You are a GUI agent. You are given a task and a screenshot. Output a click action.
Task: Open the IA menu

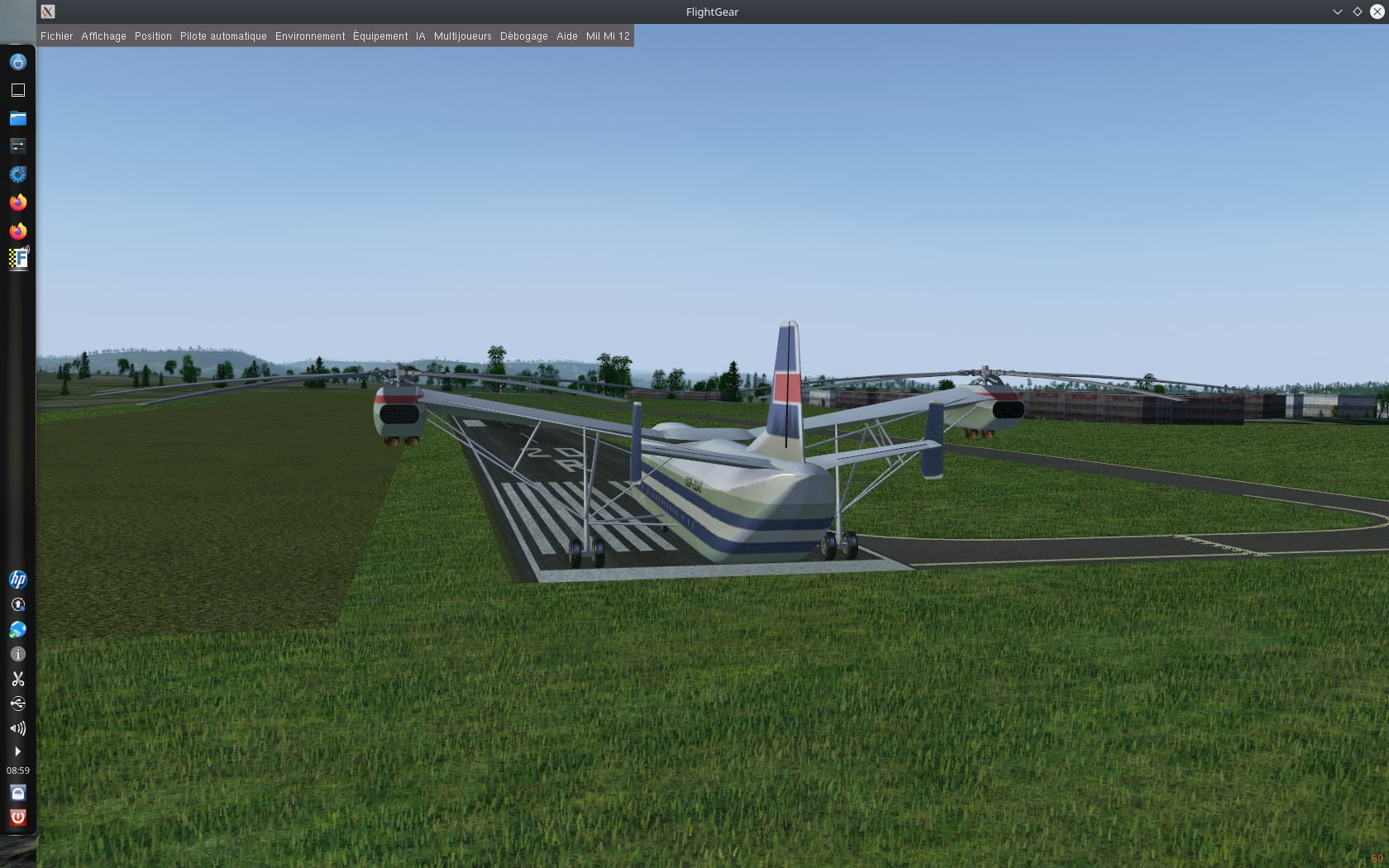coord(421,36)
